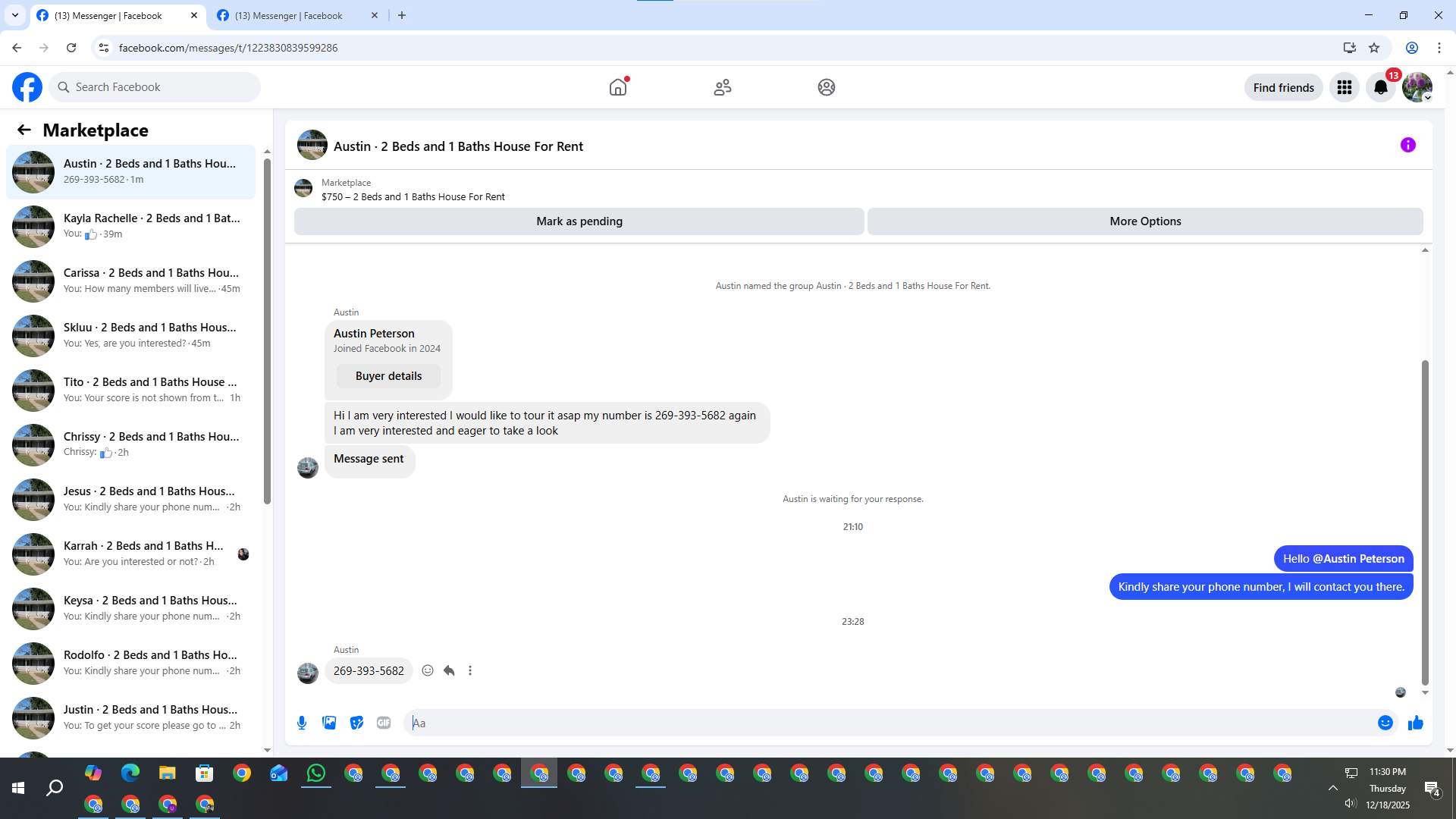Open the GIF picker
Image resolution: width=1456 pixels, height=819 pixels.
click(x=384, y=723)
